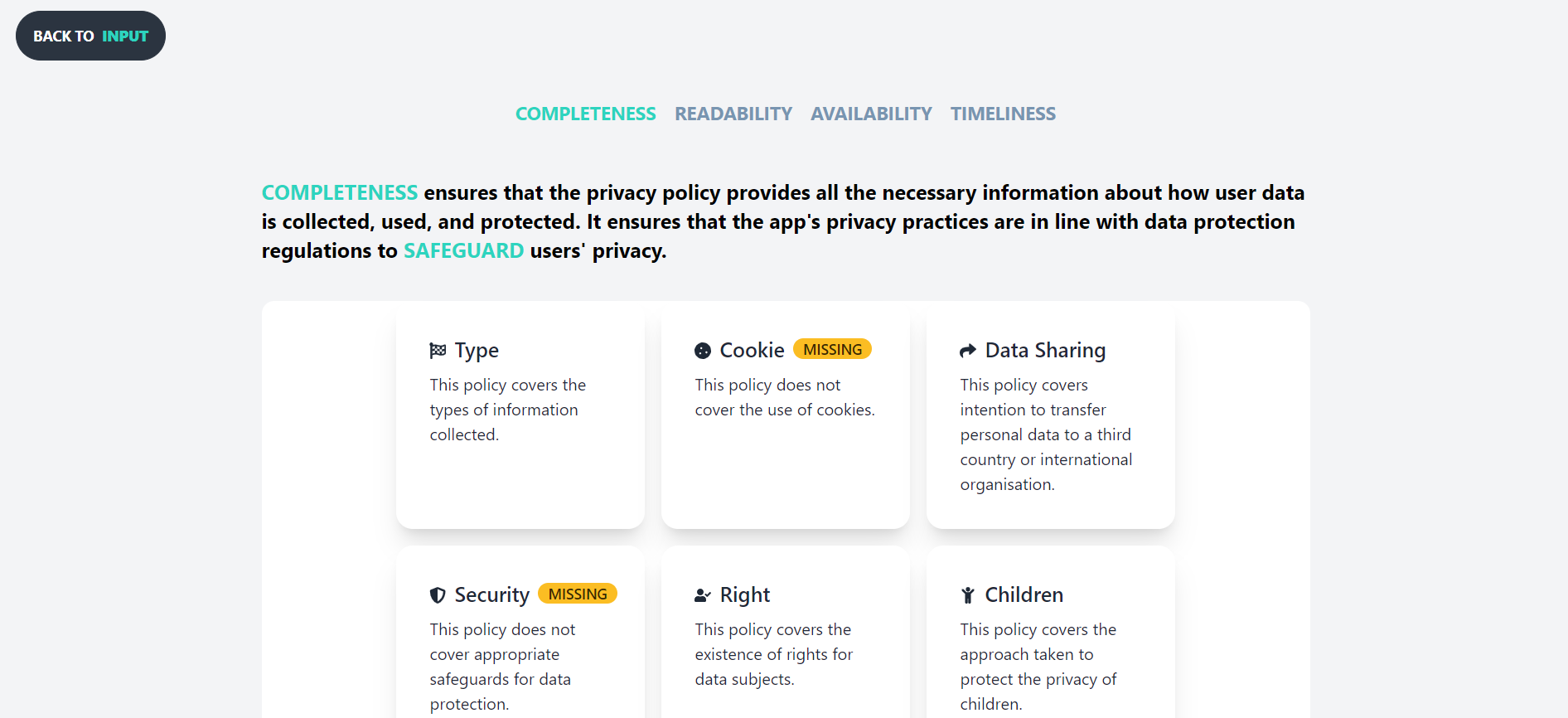Click the share arrow icon beside Data Sharing

pos(968,351)
